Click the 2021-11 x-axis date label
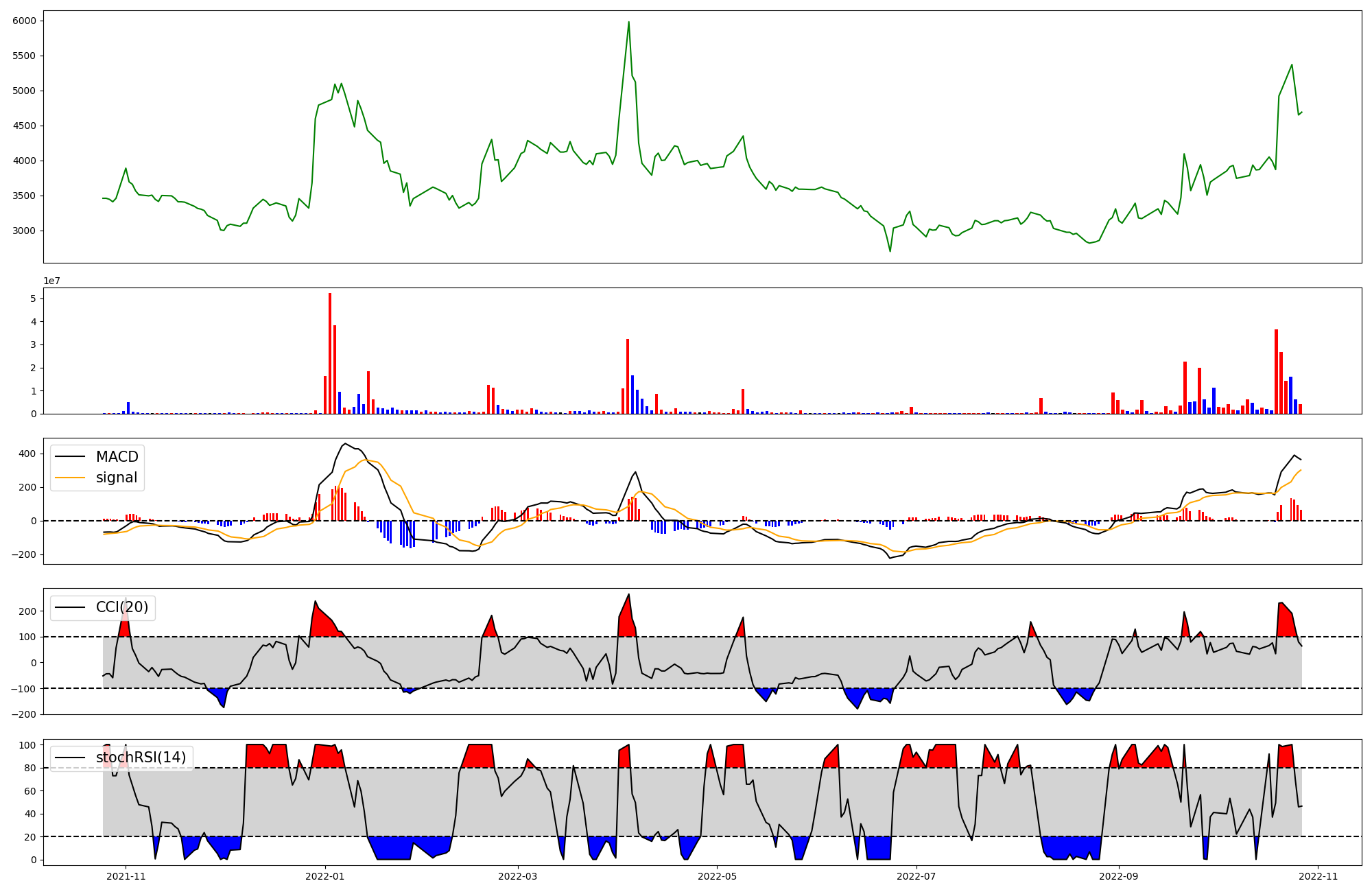Screen dimensions: 1372x892 126,876
